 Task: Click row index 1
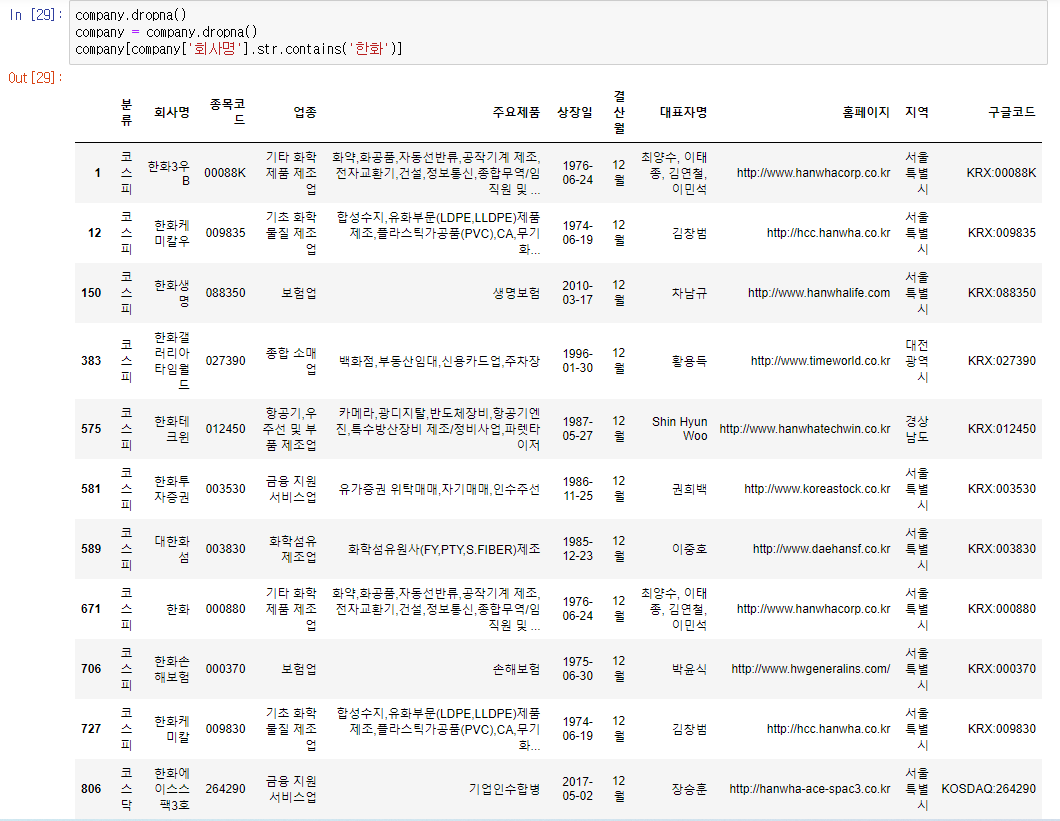coord(97,173)
